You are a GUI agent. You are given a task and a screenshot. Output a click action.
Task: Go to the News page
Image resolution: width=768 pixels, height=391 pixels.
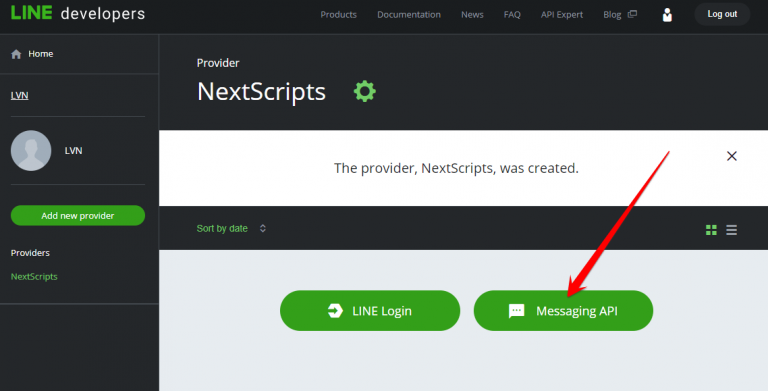click(x=472, y=15)
